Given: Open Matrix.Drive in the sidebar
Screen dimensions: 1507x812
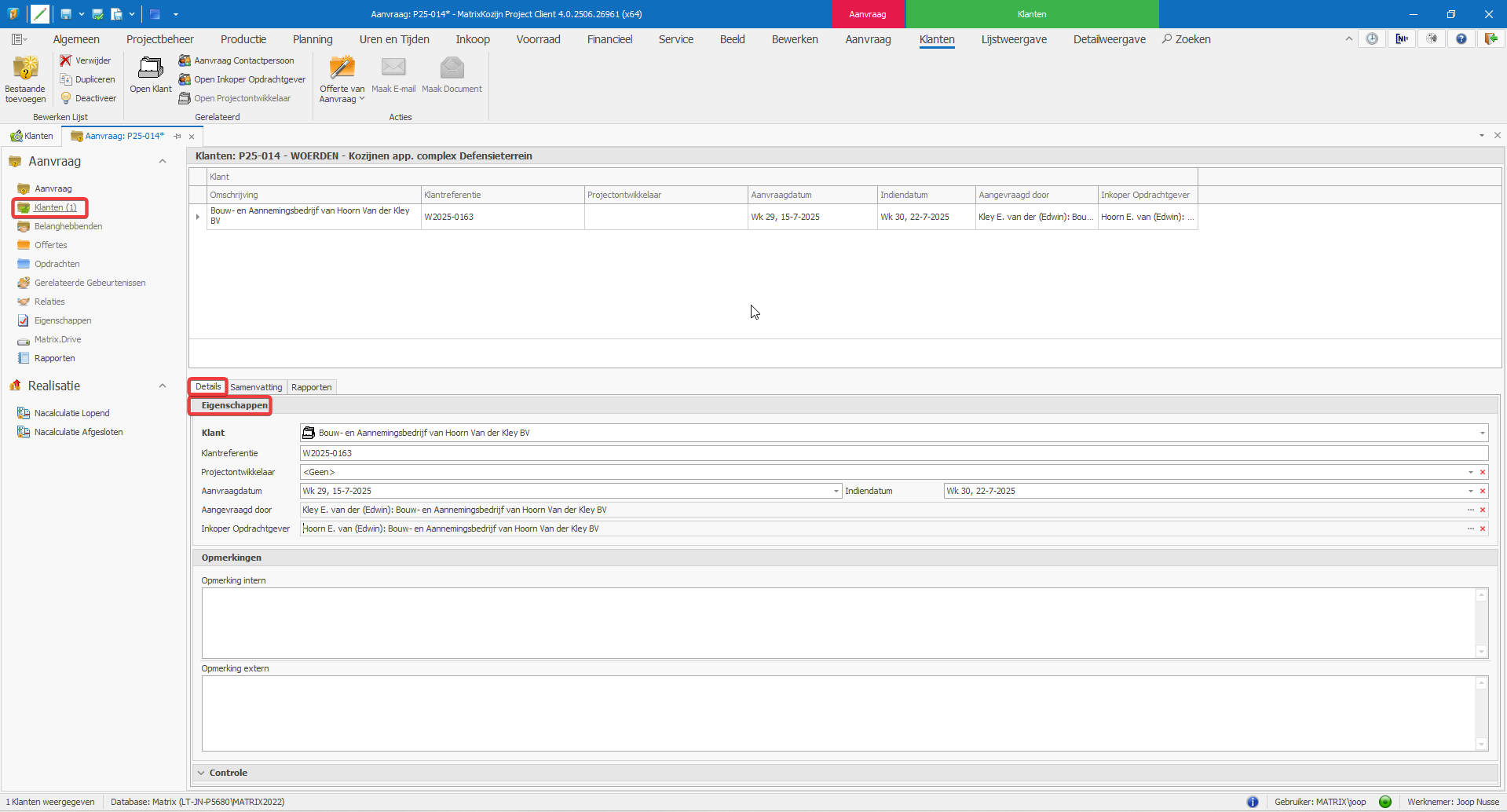Looking at the screenshot, I should coord(57,339).
